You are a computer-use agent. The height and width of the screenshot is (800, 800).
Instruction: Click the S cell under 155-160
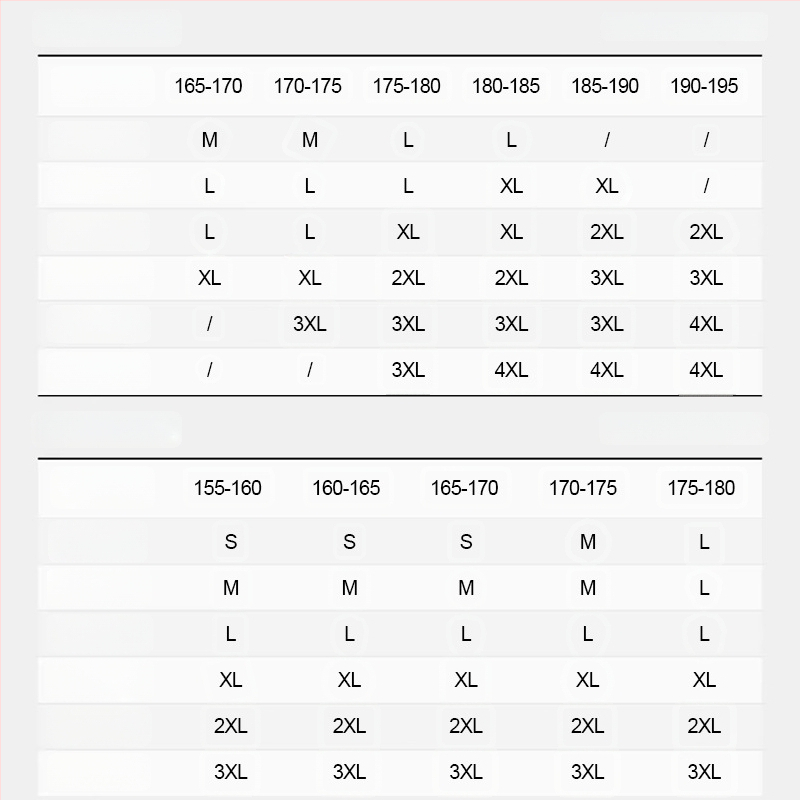231,542
